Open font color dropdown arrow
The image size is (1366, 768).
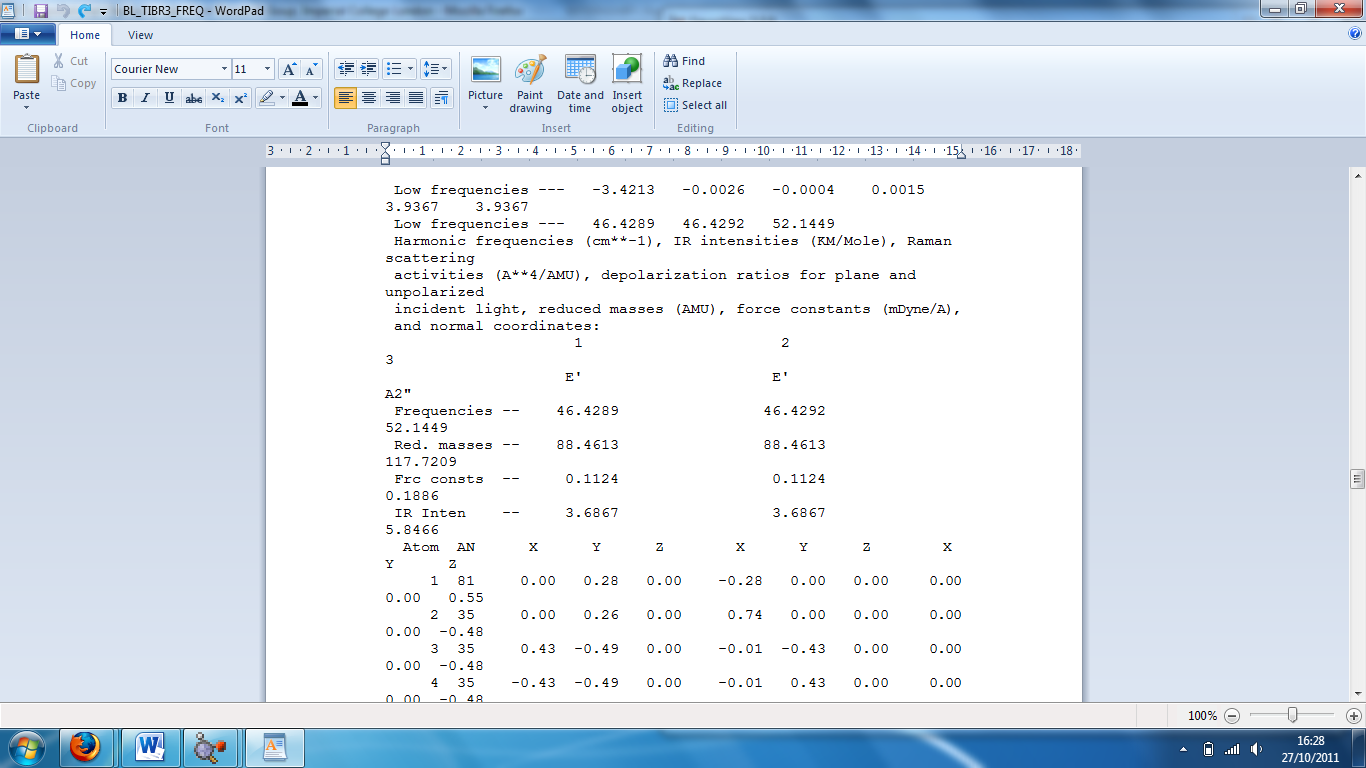click(x=316, y=98)
